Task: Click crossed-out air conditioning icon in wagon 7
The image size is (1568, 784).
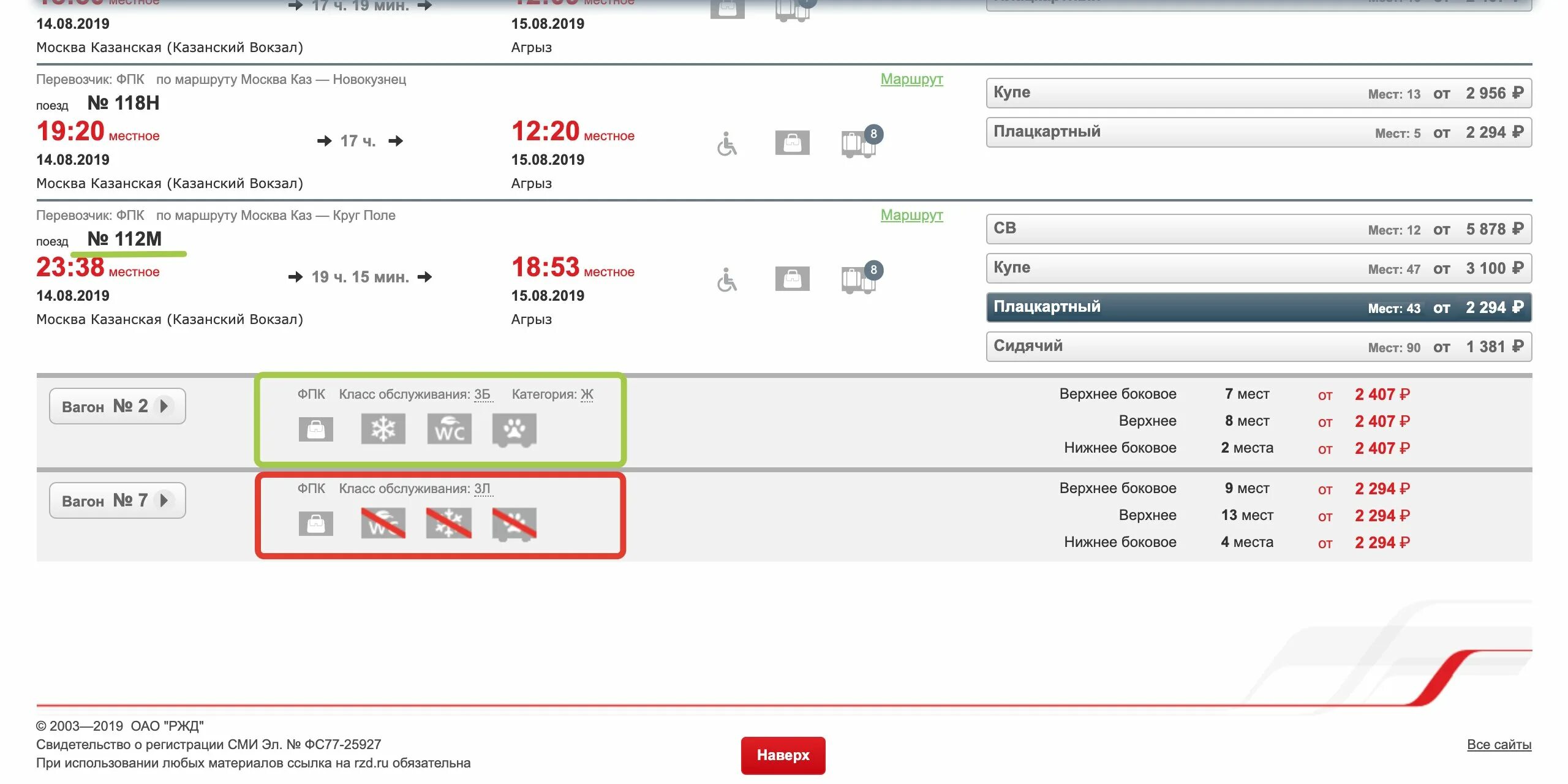Action: 449,523
